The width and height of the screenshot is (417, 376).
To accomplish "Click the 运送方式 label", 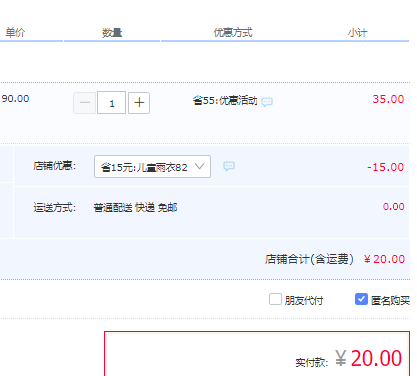I will pos(55,207).
